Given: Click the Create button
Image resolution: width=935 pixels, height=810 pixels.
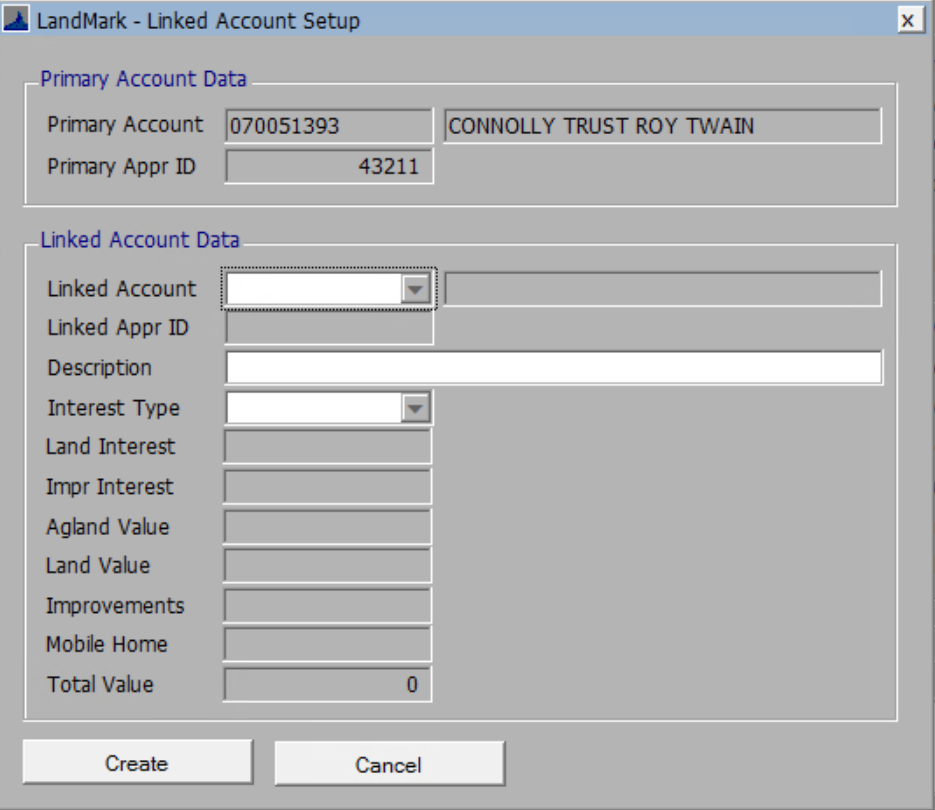Looking at the screenshot, I should (x=136, y=761).
